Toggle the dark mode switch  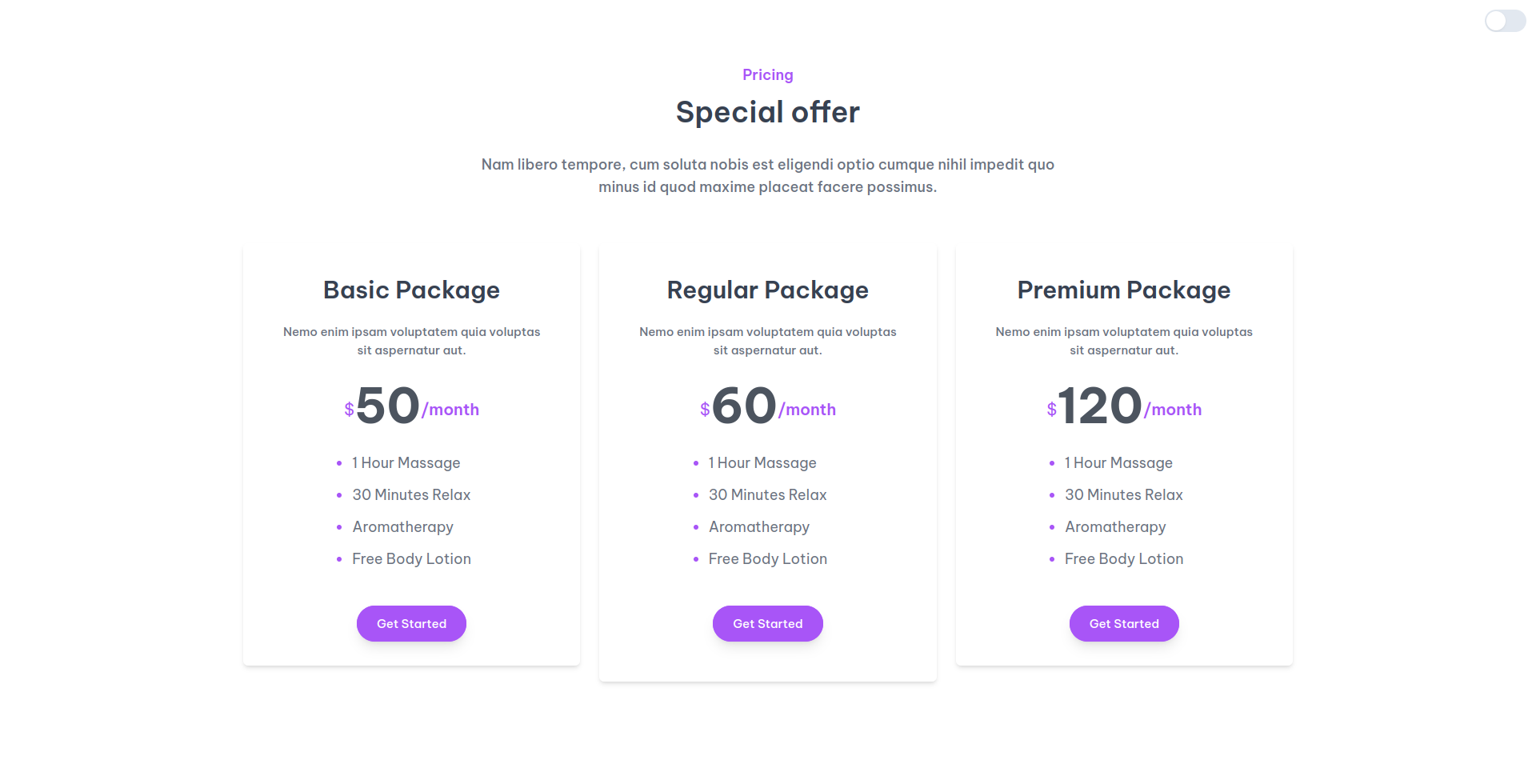click(x=1505, y=21)
